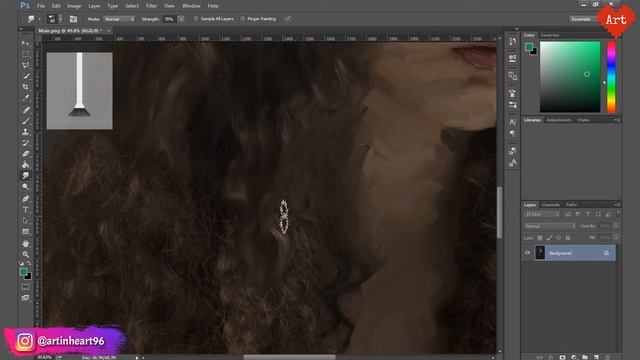Select the Smudge tool in toolbox
The image size is (640, 360).
pyautogui.click(x=25, y=176)
